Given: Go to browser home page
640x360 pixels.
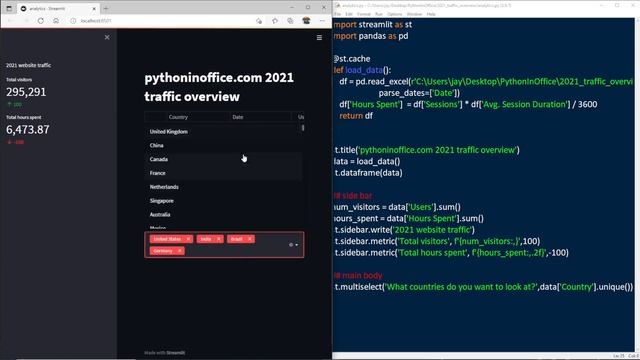Looking at the screenshot, I should point(56,21).
